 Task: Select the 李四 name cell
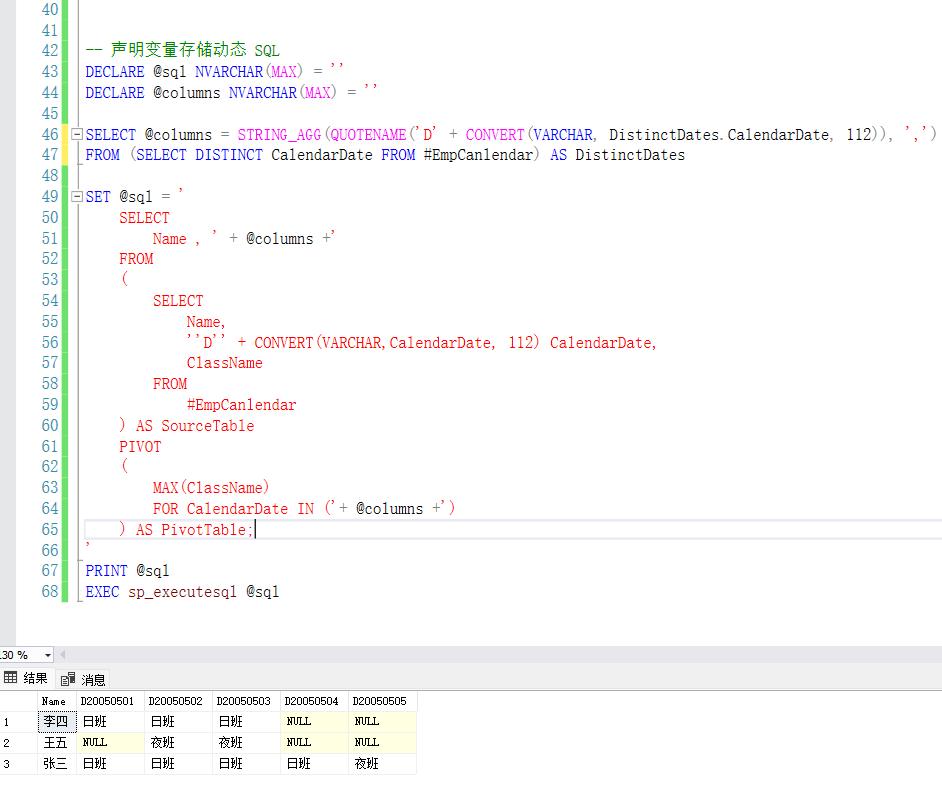[56, 722]
